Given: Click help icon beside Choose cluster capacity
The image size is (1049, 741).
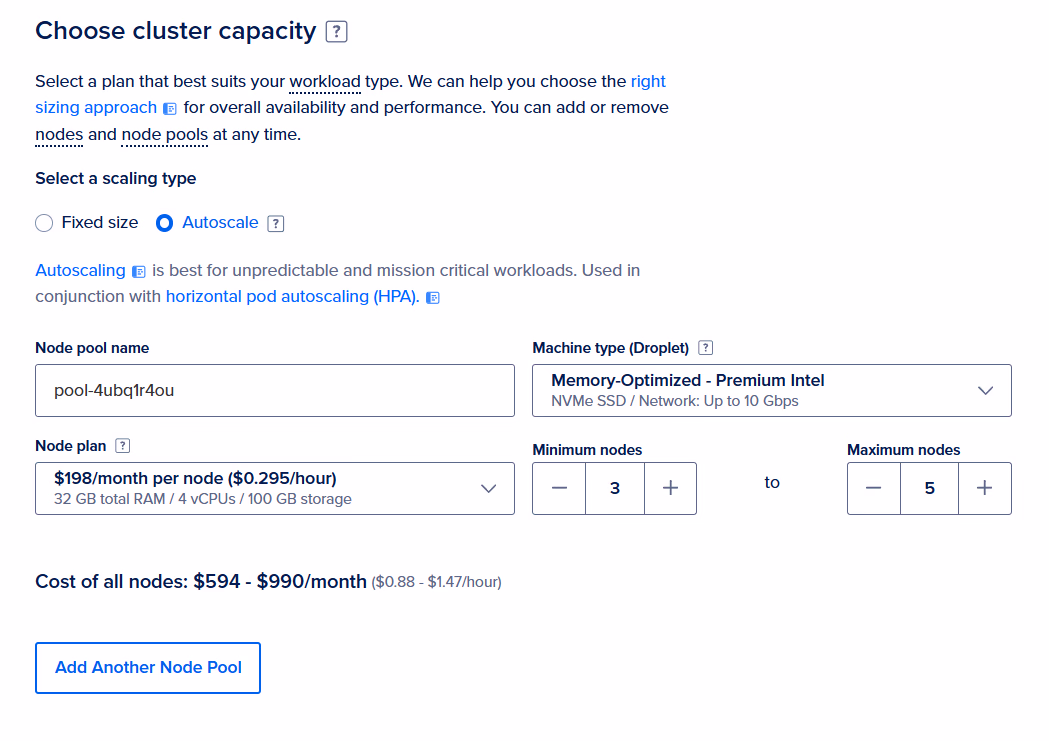Looking at the screenshot, I should (x=337, y=32).
